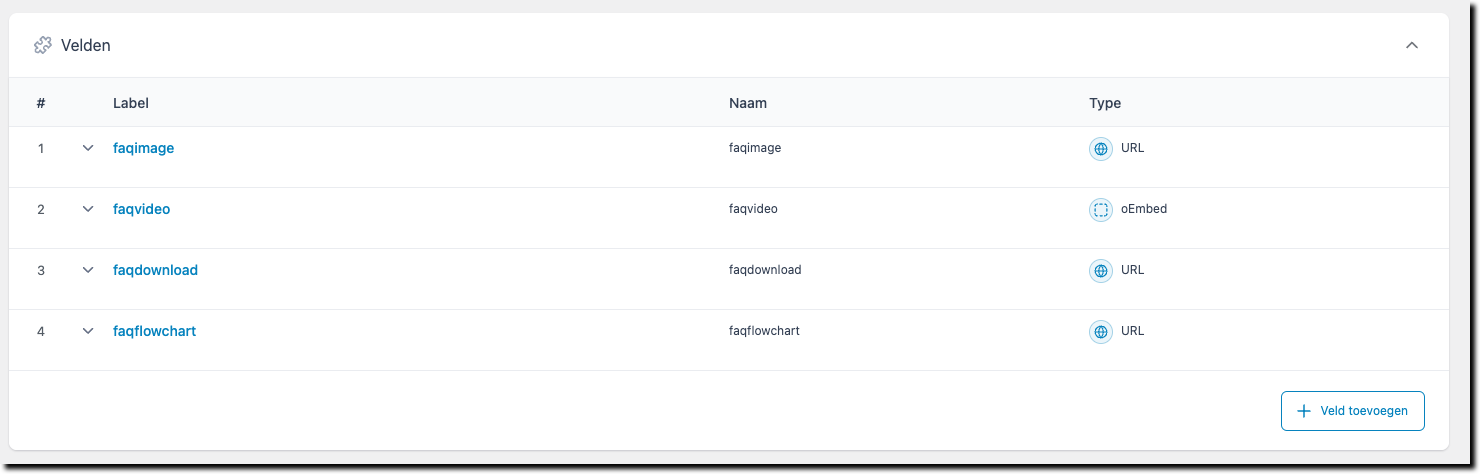Open the faqvideo field label link
The width and height of the screenshot is (1480, 474).
pos(142,209)
